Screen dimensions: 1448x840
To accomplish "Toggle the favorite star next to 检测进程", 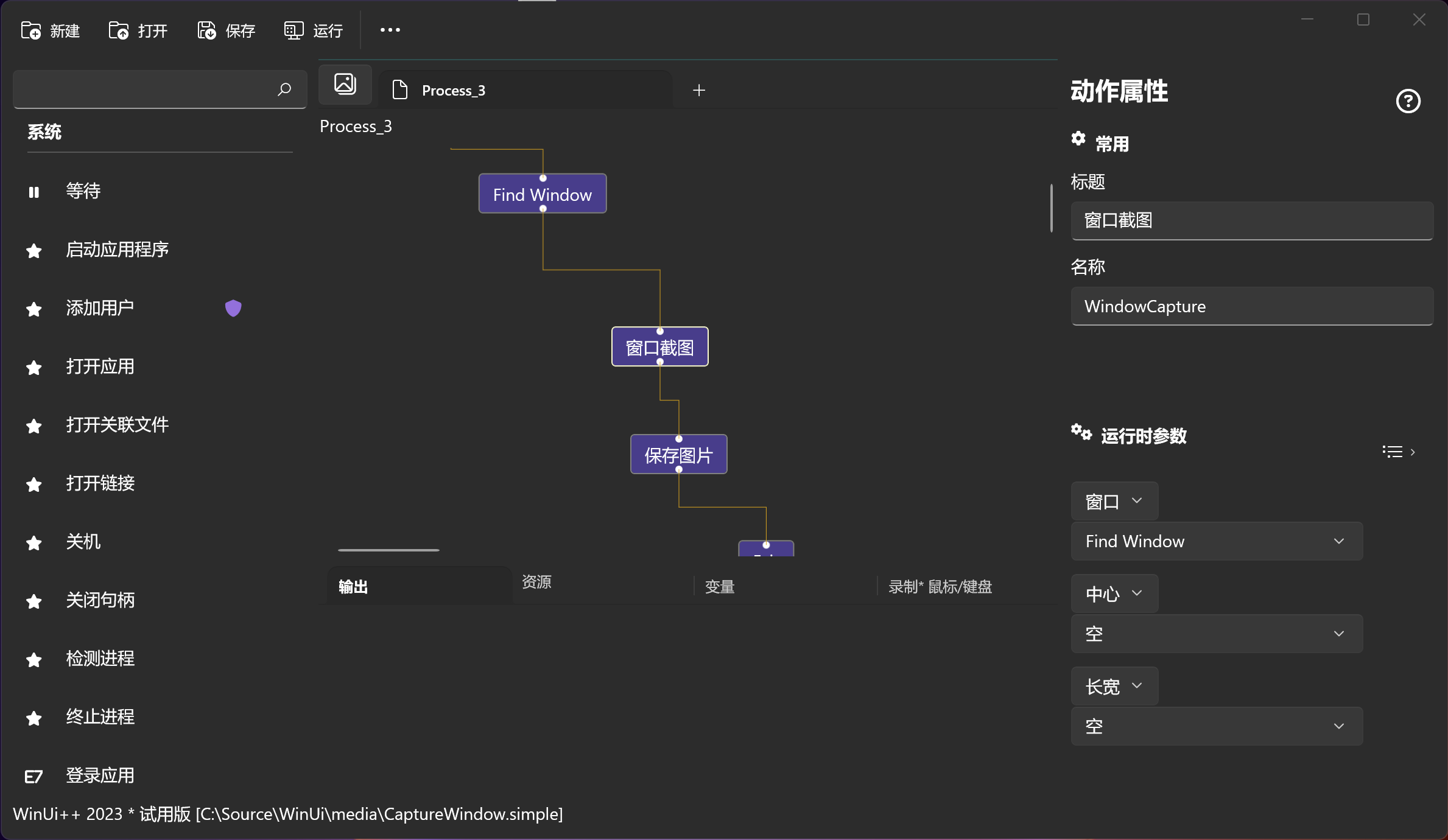I will pos(33,659).
